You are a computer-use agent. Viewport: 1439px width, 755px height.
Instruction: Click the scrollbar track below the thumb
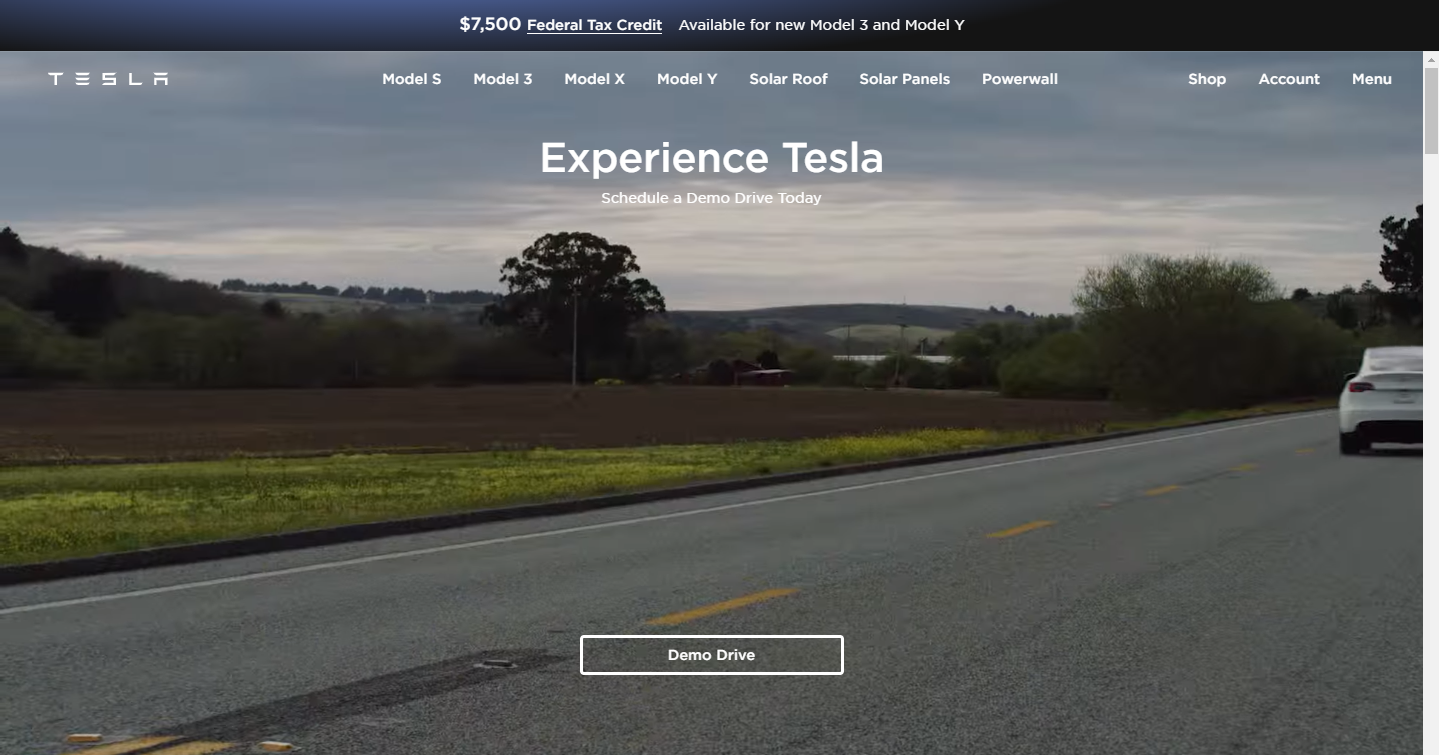coord(1431,450)
